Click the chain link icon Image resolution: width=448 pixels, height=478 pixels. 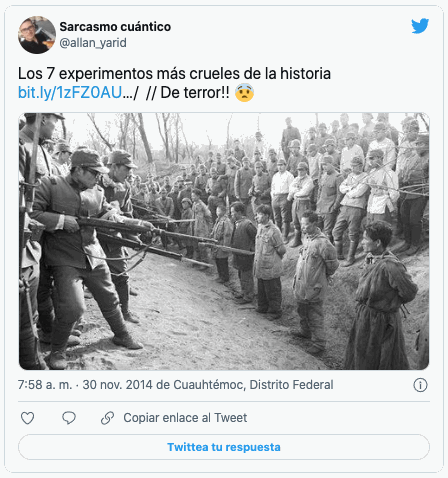(x=107, y=418)
